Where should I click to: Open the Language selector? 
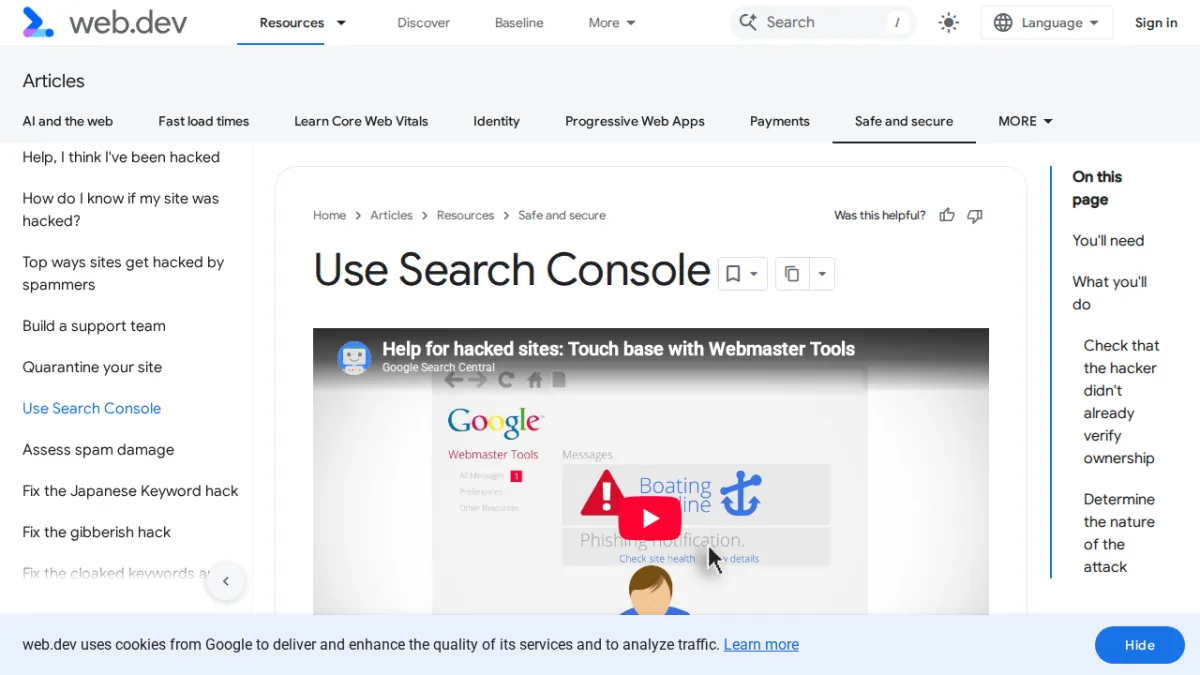(x=1046, y=22)
